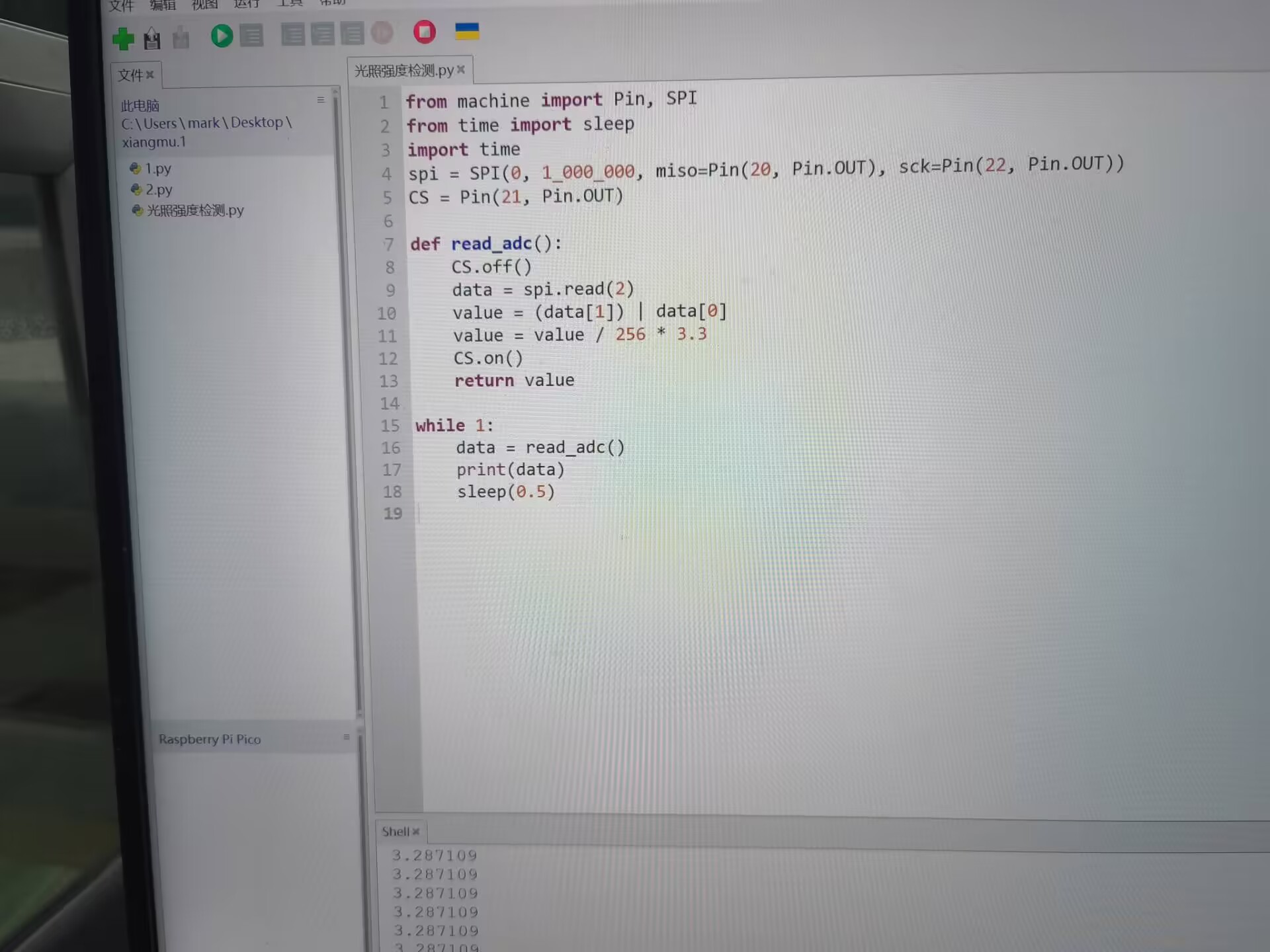1270x952 pixels.
Task: Open the 此电脑 file panel hamburger menu
Action: (x=321, y=100)
